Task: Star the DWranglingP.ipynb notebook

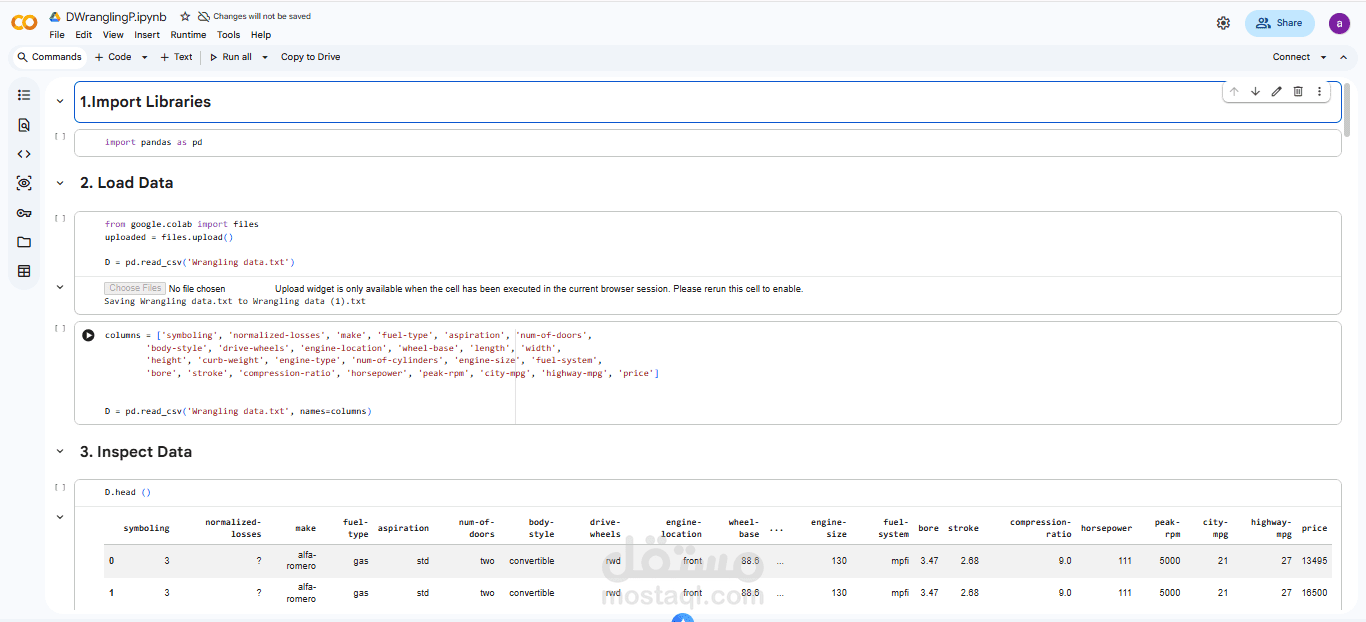Action: tap(185, 17)
